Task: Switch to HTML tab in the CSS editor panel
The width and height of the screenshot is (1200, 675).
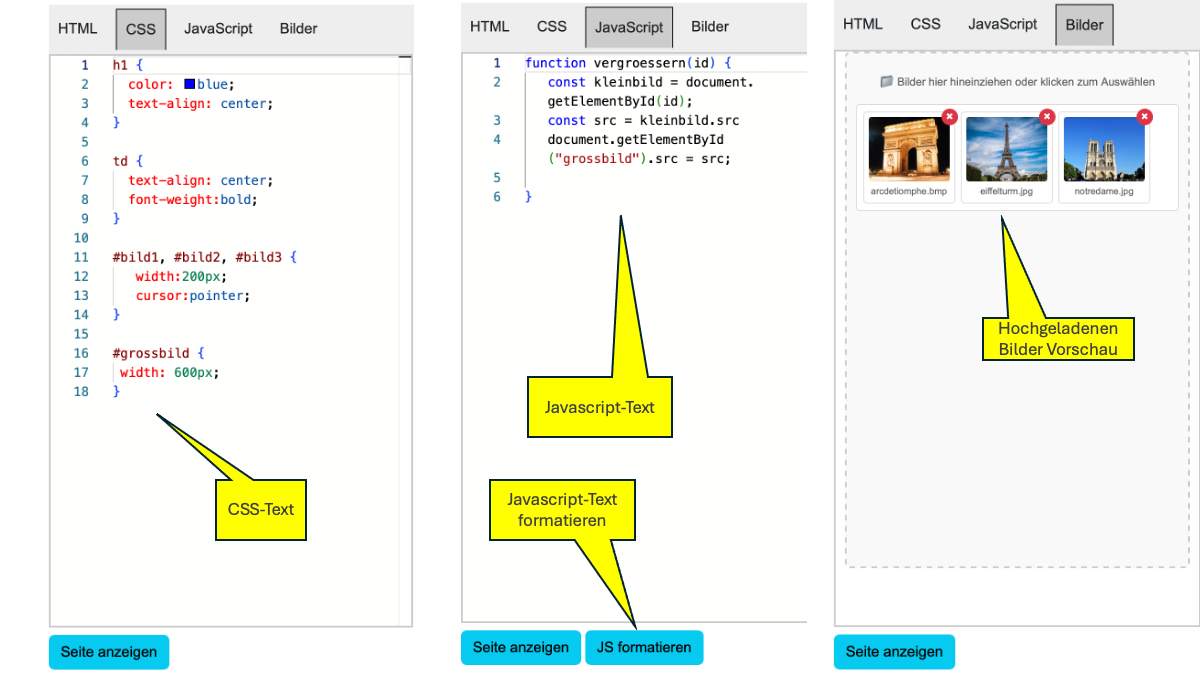Action: [x=78, y=29]
